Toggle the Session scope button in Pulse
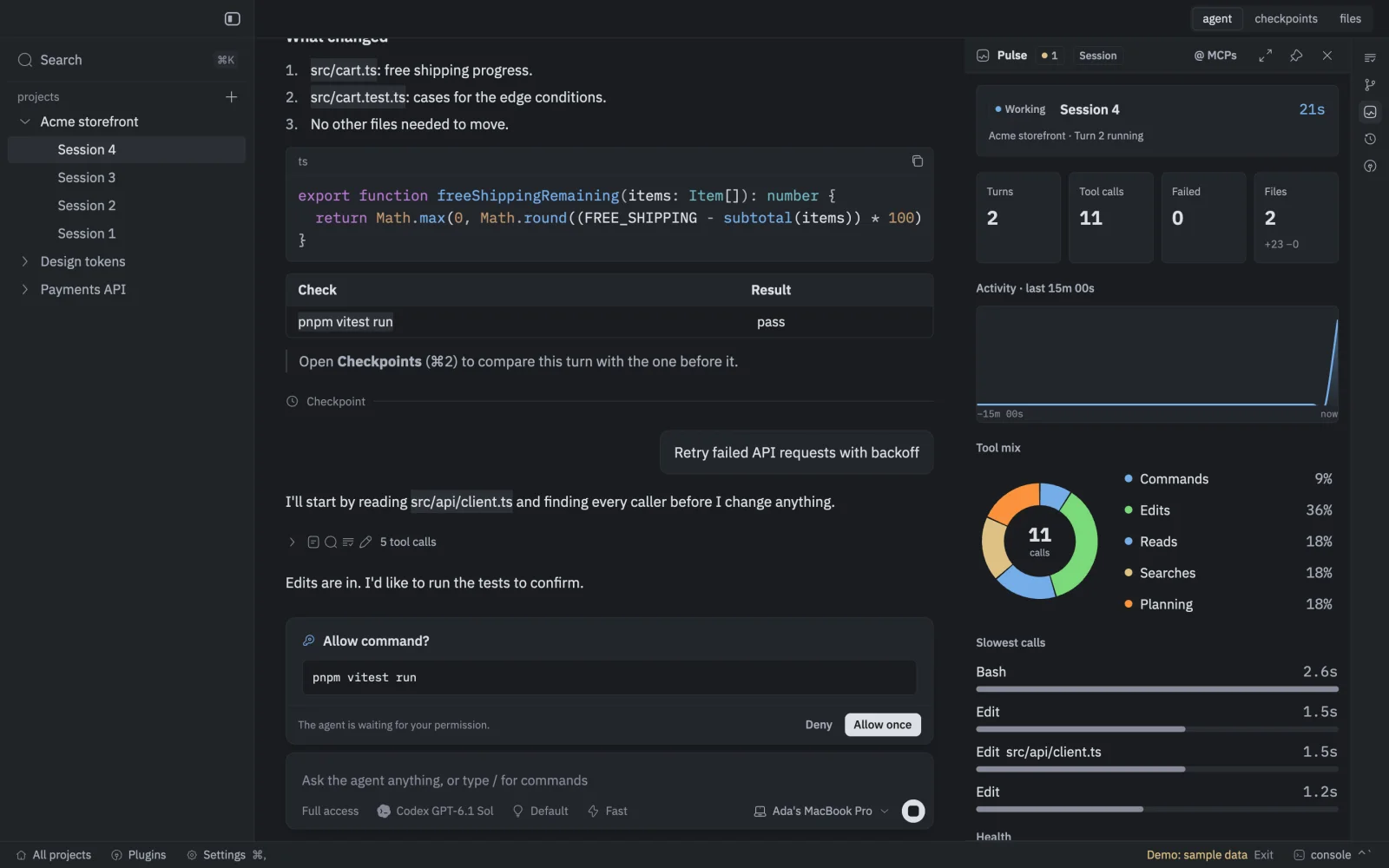The height and width of the screenshot is (868, 1389). pyautogui.click(x=1097, y=56)
